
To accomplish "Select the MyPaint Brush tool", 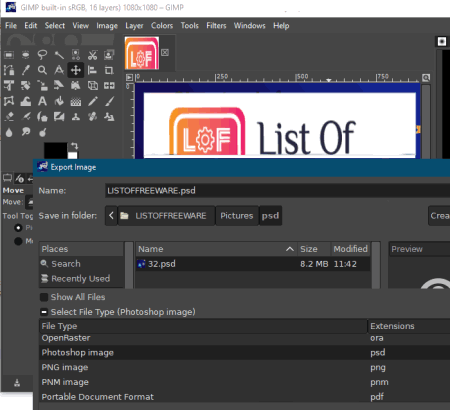I will coord(59,117).
